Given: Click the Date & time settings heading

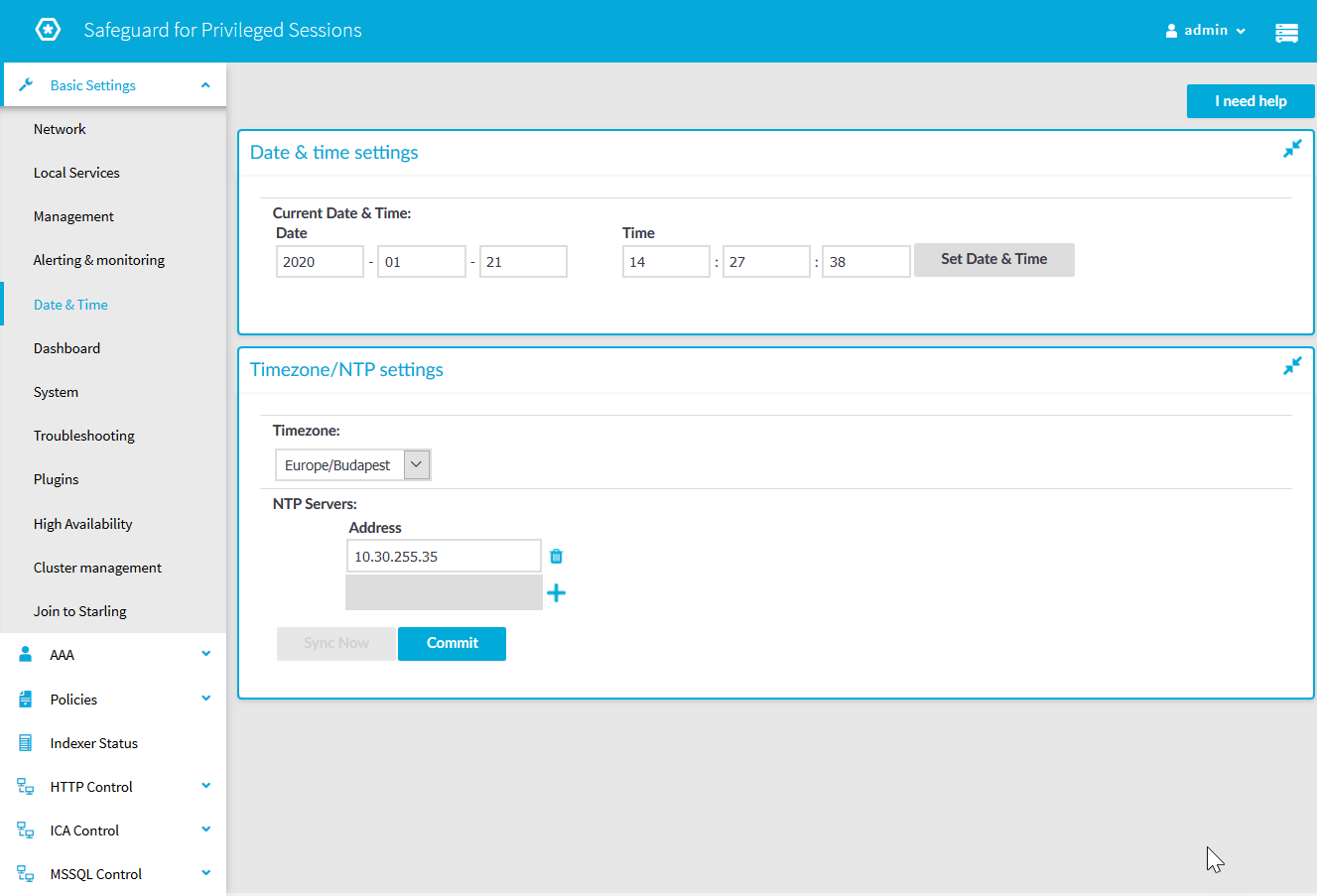Looking at the screenshot, I should [333, 152].
